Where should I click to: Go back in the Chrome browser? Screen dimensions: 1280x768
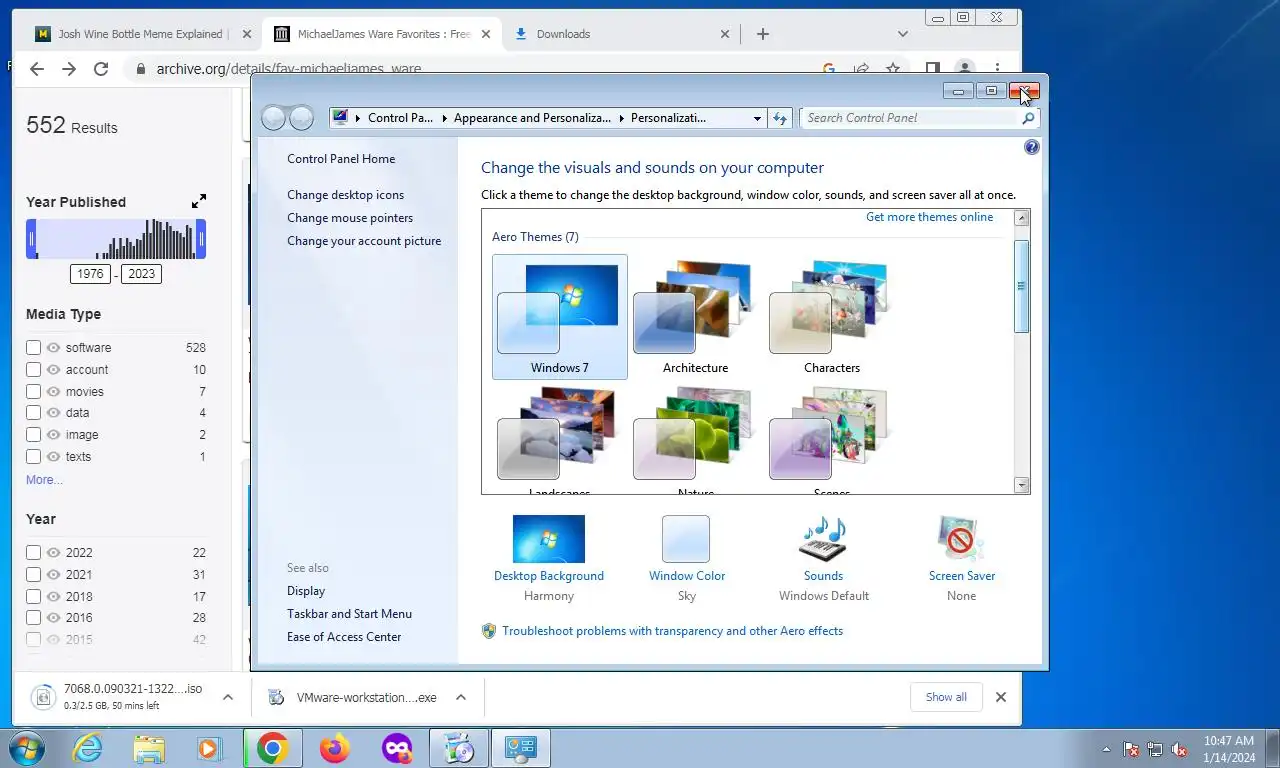tap(37, 69)
